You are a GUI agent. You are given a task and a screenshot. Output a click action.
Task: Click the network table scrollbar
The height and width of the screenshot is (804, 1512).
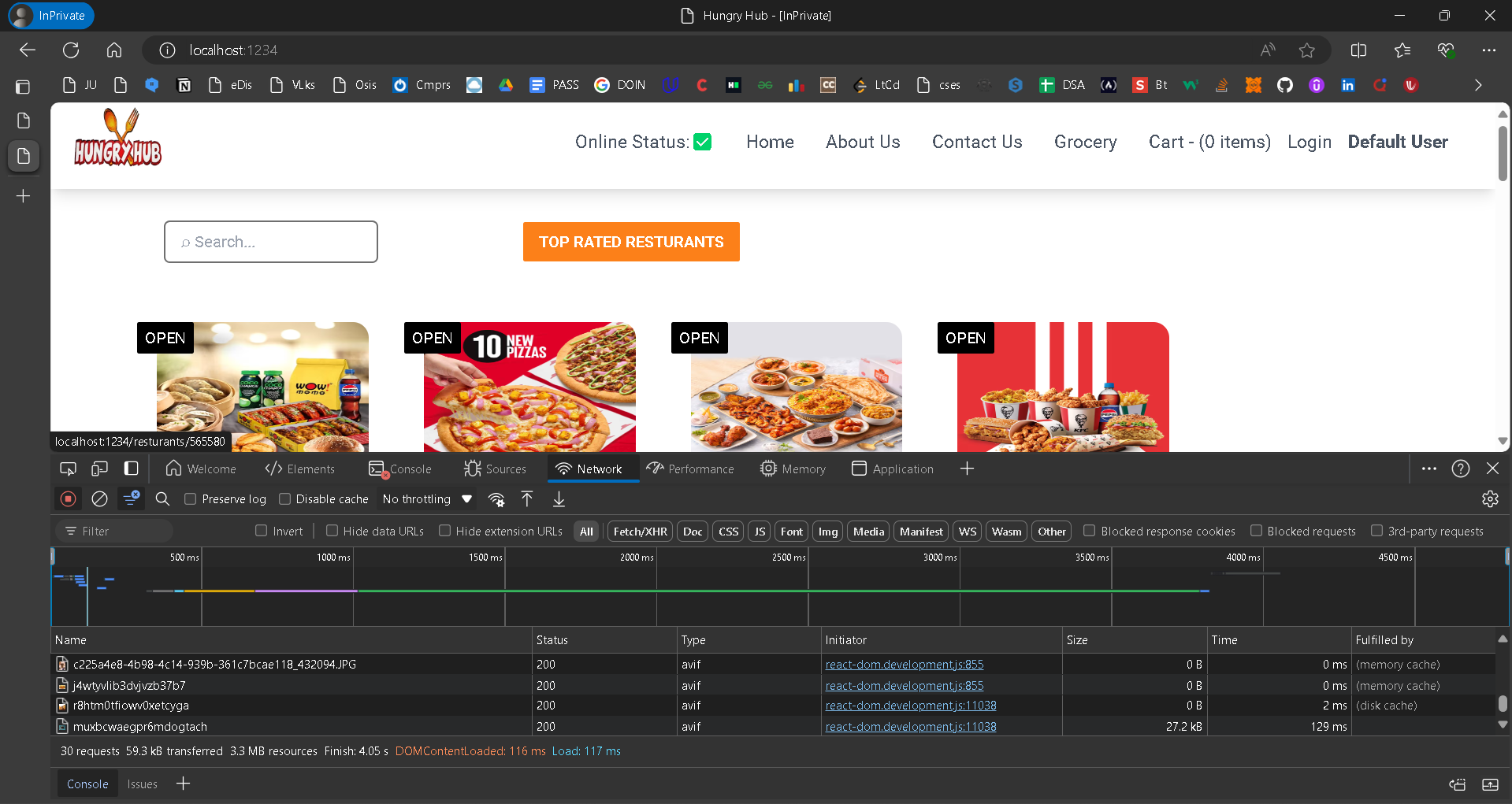(x=1503, y=702)
